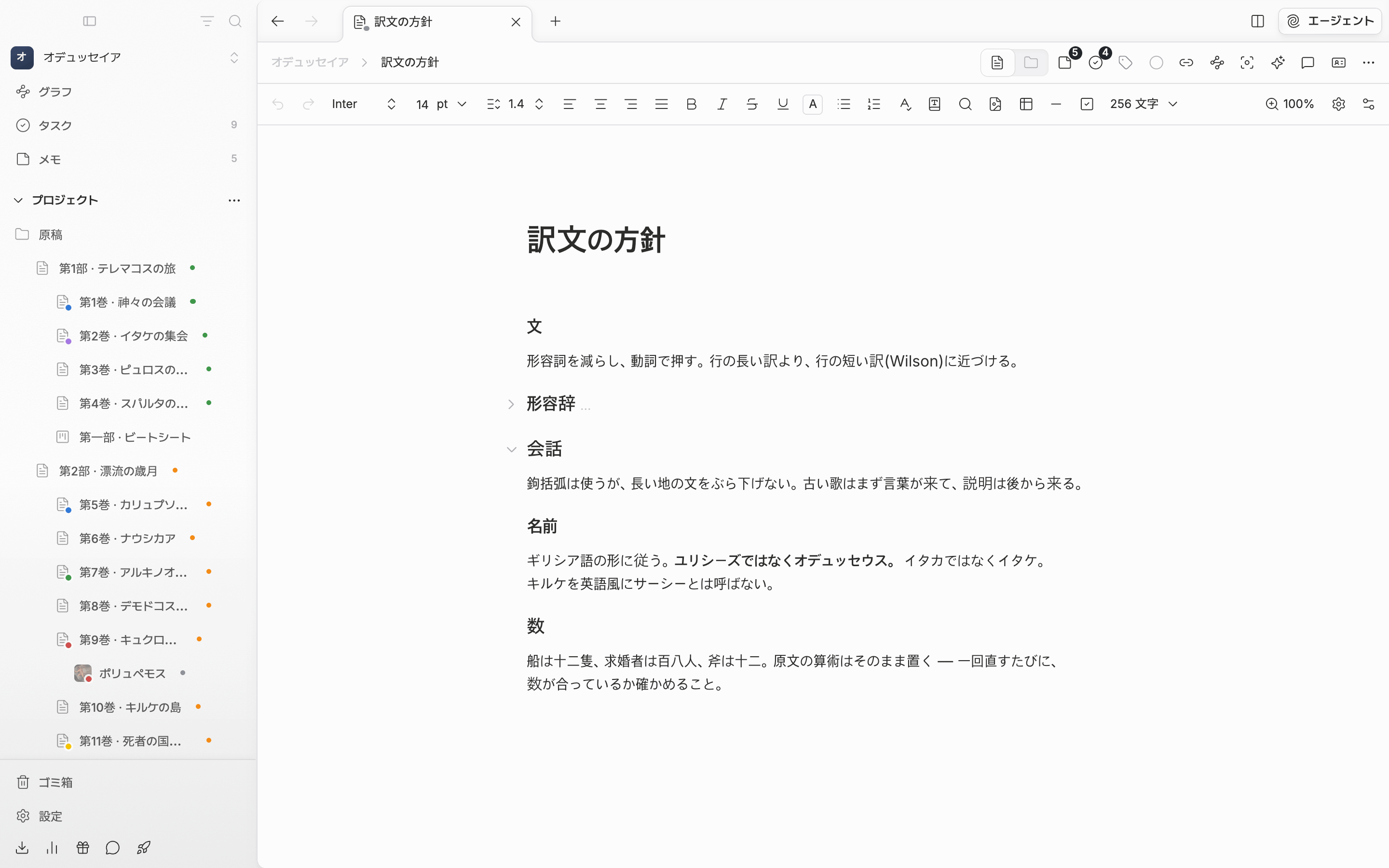The width and height of the screenshot is (1389, 868).
Task: Insert a bulleted list
Action: click(844, 104)
